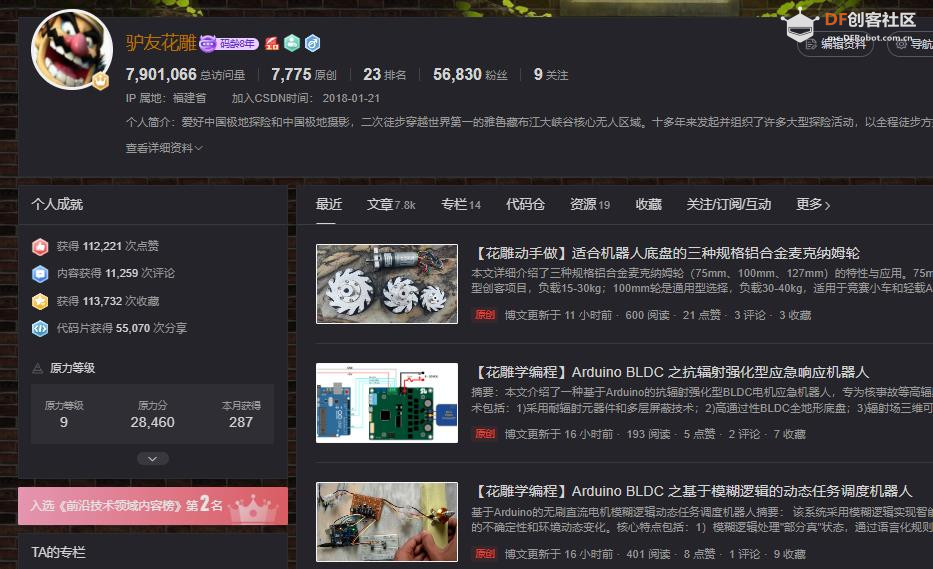Switch to the 最近 tab
Image resolution: width=933 pixels, height=569 pixels.
pyautogui.click(x=328, y=205)
